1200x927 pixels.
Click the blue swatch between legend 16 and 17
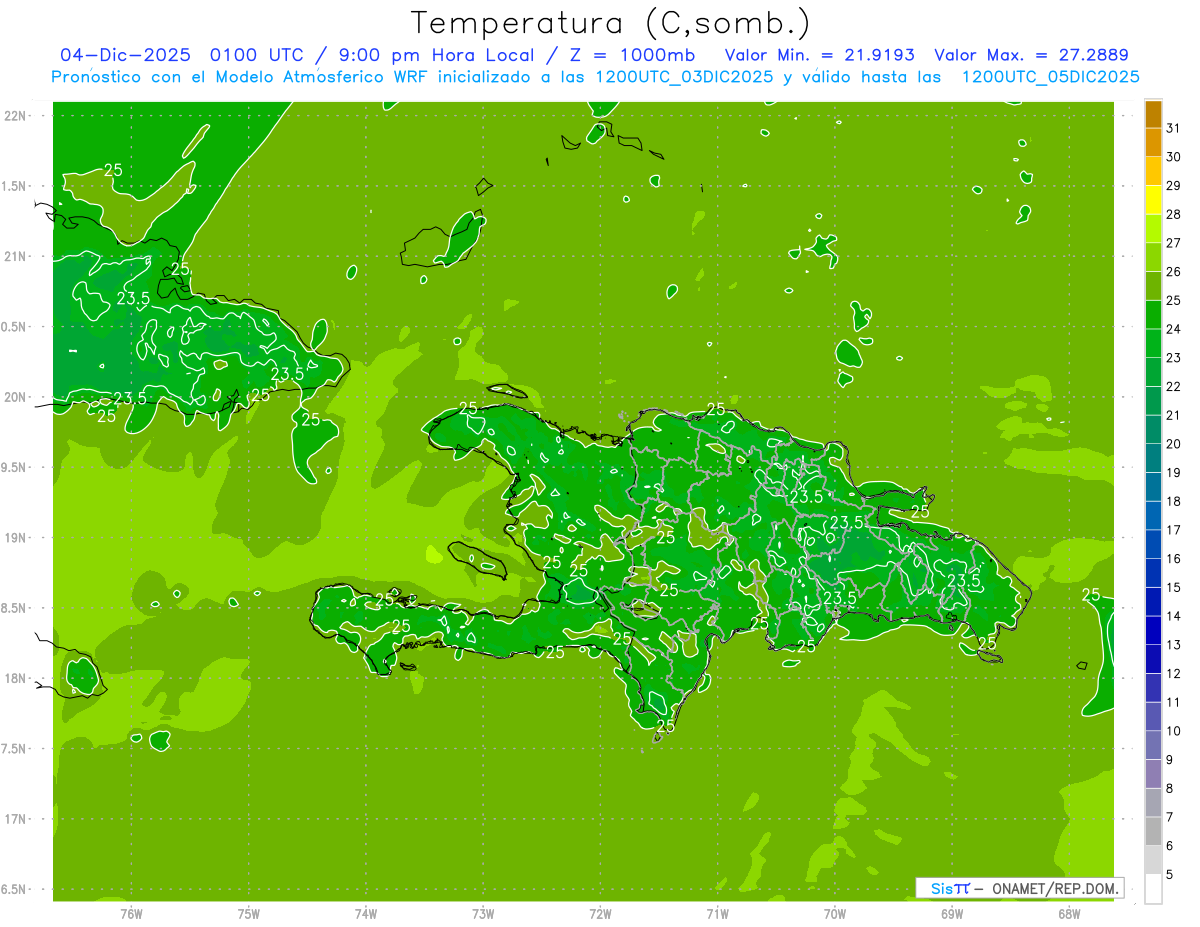pyautogui.click(x=1153, y=544)
